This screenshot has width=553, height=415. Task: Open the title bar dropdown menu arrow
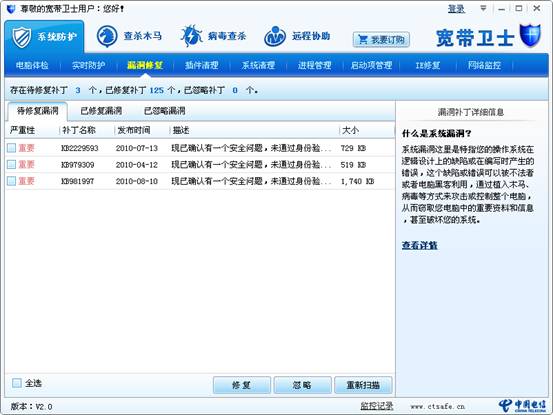pos(484,8)
